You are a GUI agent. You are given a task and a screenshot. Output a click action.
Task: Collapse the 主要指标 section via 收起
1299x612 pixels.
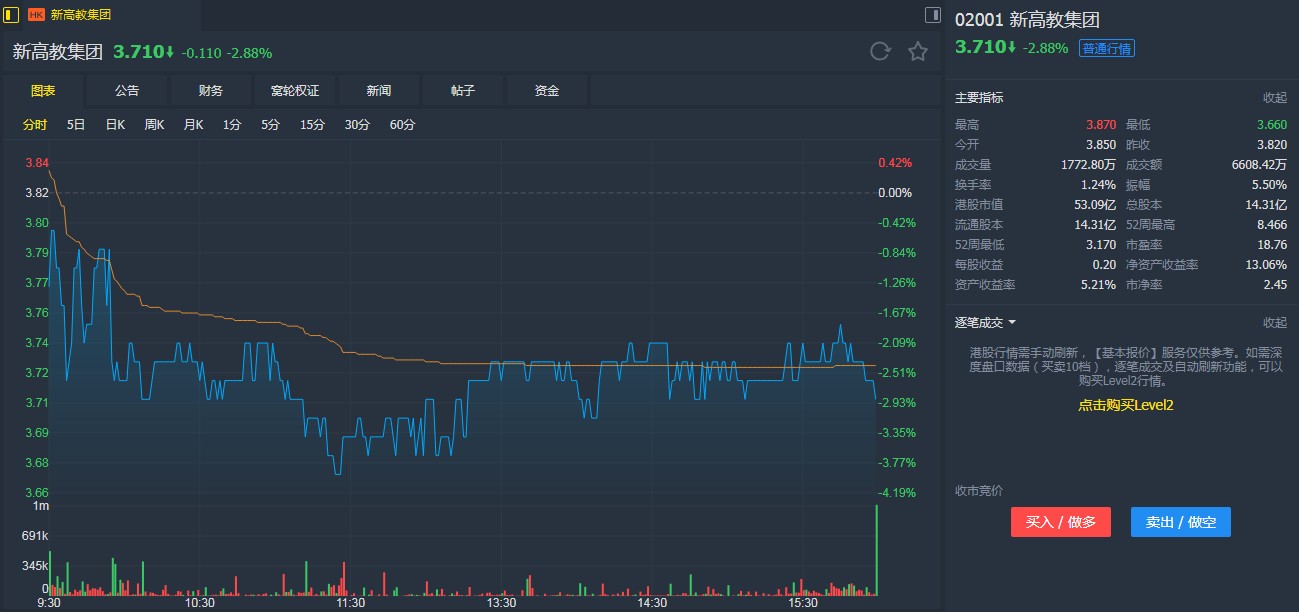tap(1274, 98)
